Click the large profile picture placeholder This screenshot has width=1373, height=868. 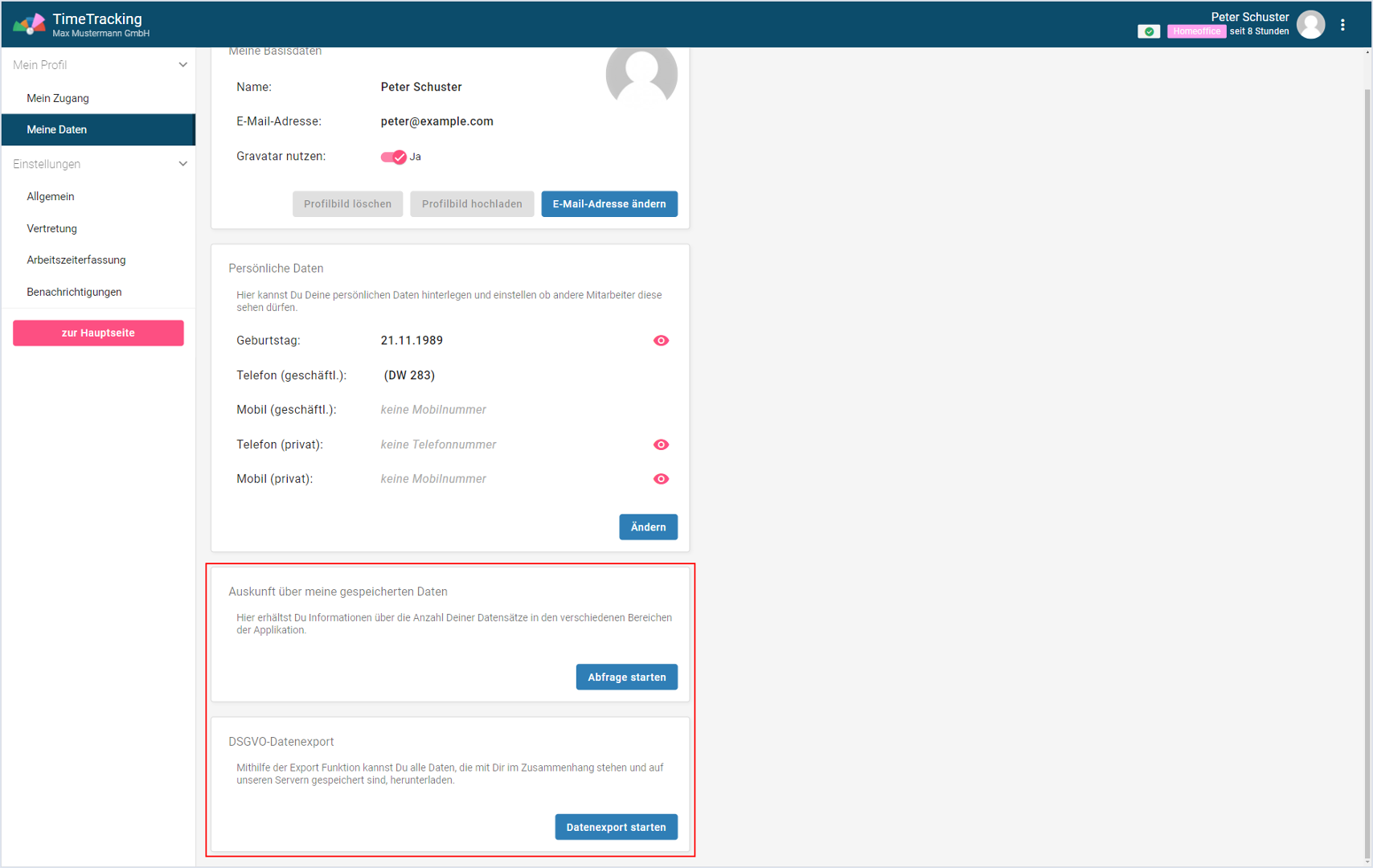coord(641,75)
